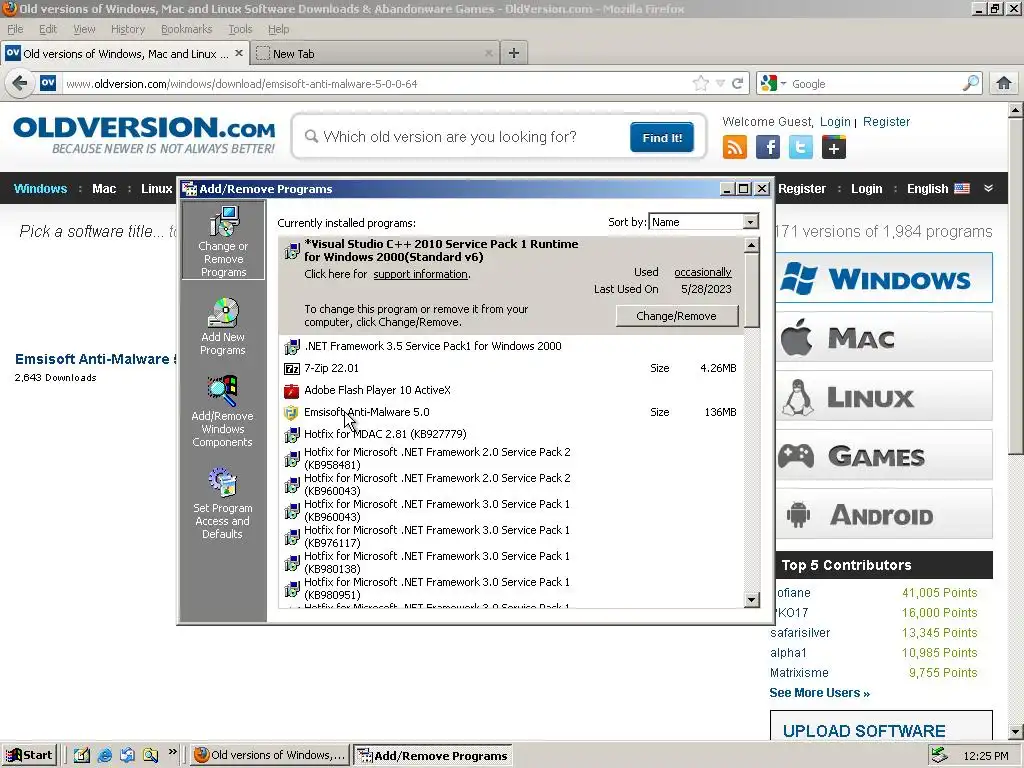Launch Internet Explorer from quick launch
1024x768 pixels.
[x=104, y=755]
